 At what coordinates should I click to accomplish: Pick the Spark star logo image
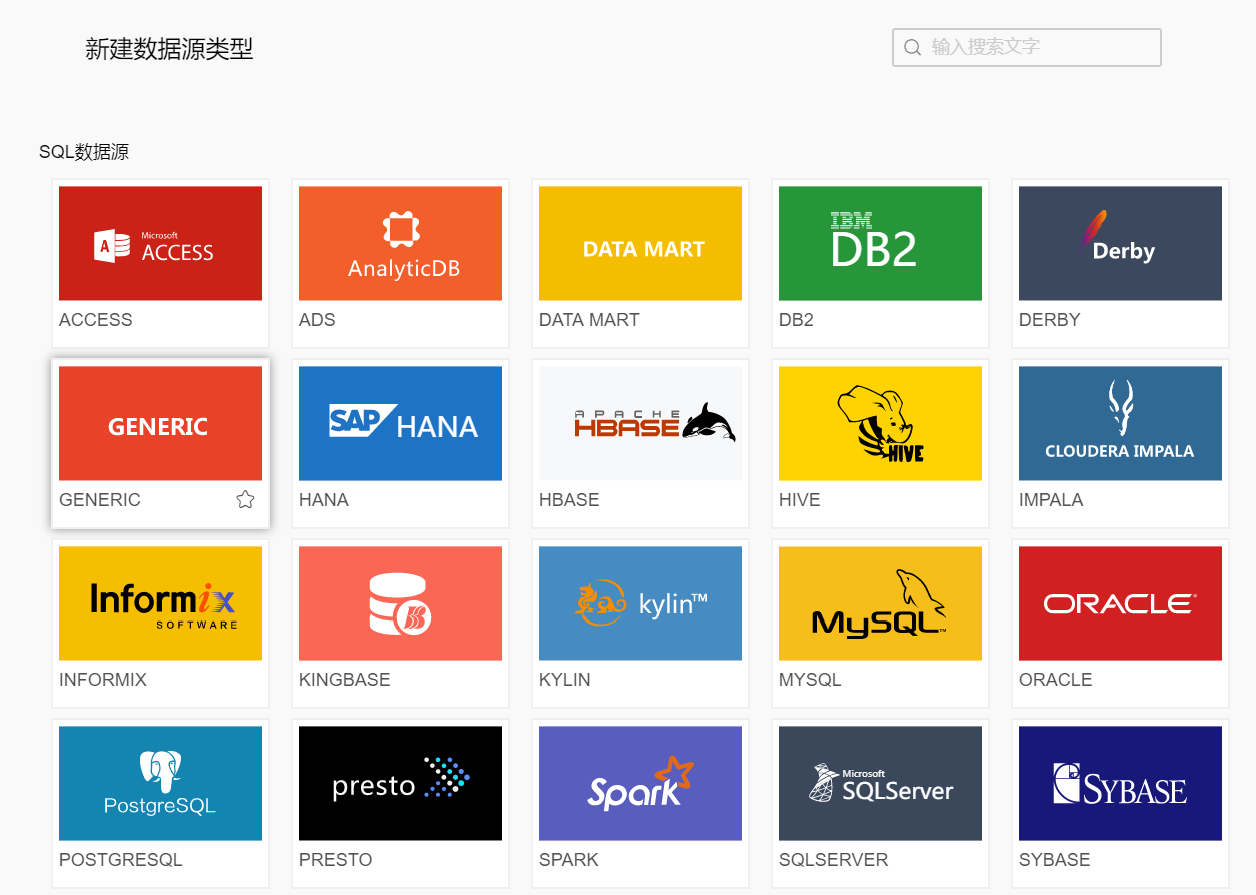(x=640, y=783)
